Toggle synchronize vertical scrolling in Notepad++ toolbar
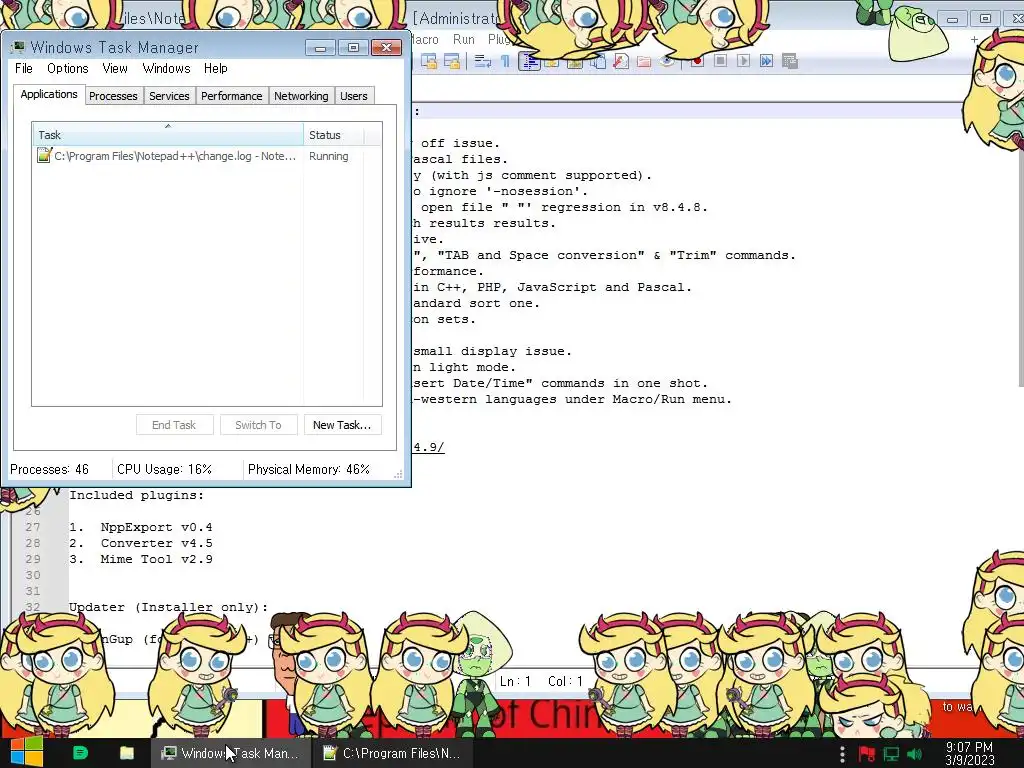 [428, 61]
